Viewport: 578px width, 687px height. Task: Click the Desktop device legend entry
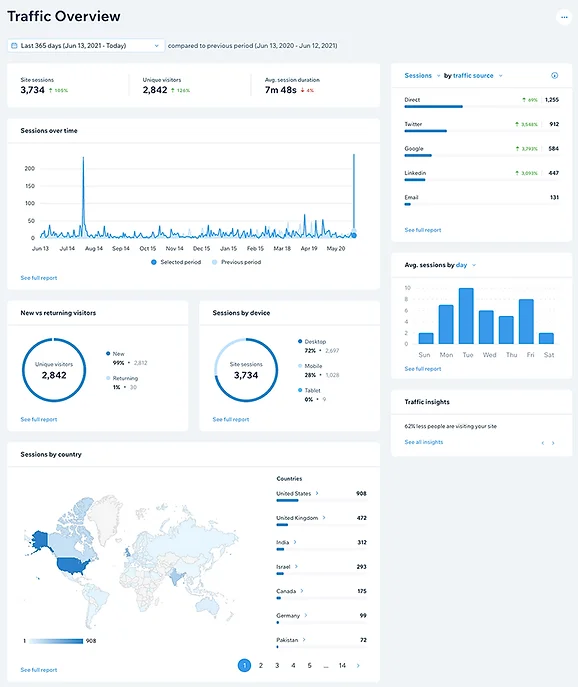(x=318, y=346)
